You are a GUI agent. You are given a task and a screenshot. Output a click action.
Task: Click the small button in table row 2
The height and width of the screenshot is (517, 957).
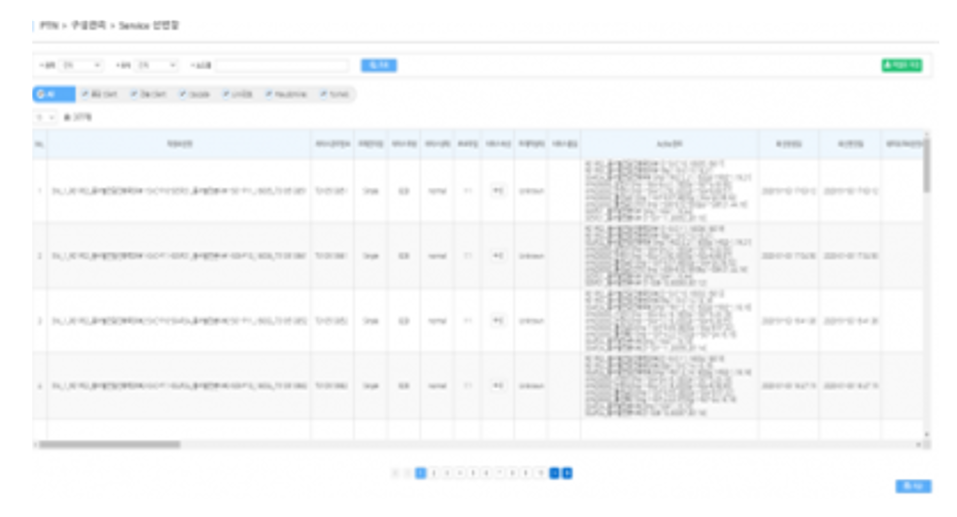pyautogui.click(x=498, y=256)
